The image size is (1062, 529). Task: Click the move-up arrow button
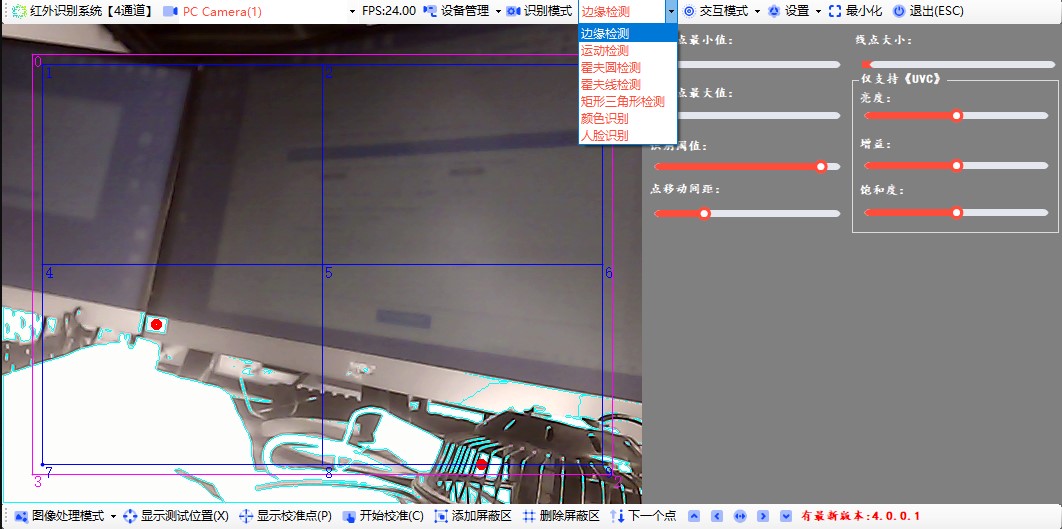coord(694,516)
